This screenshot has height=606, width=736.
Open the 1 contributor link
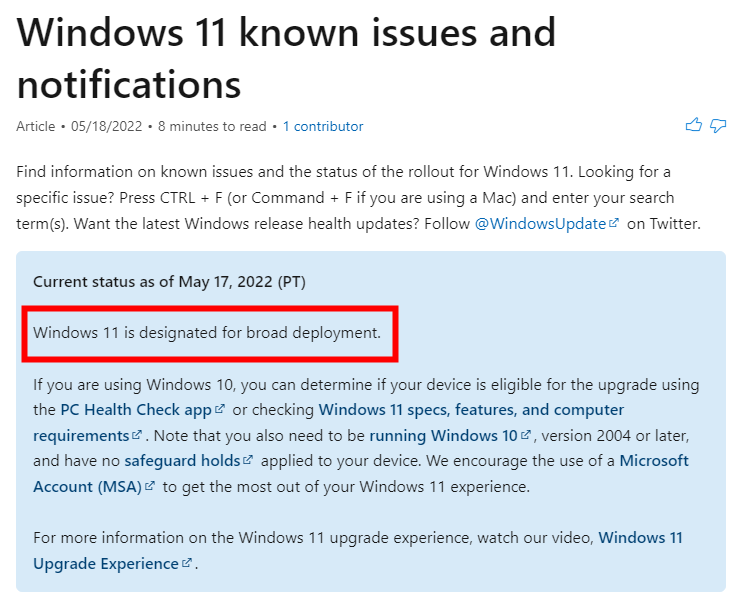[323, 126]
